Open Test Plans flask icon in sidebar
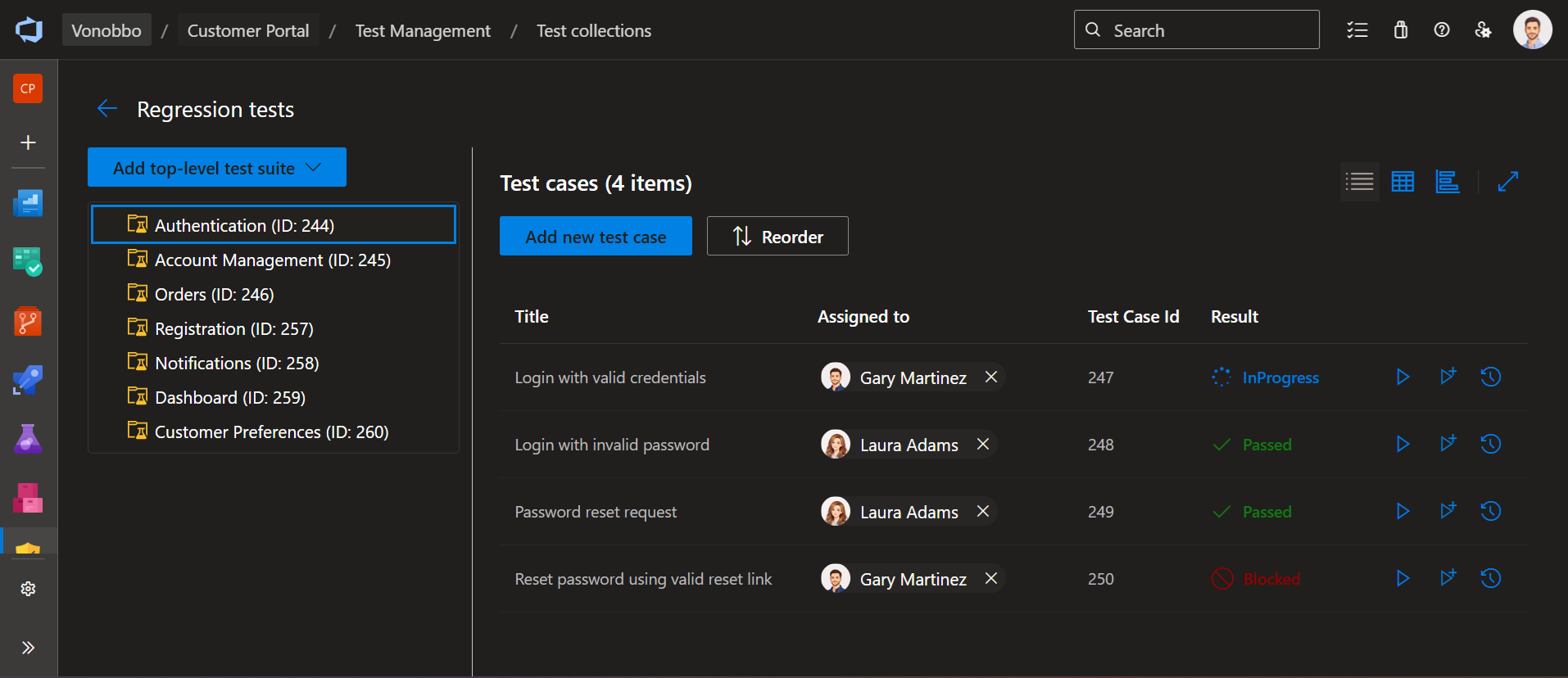 (x=28, y=439)
